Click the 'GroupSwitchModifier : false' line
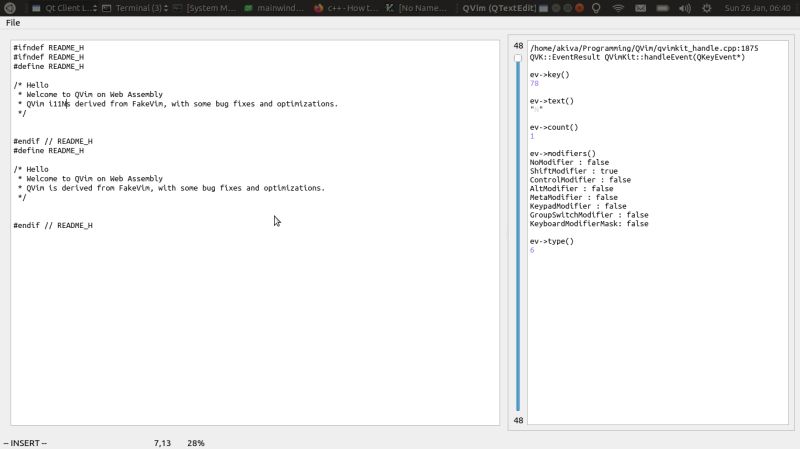Screen dimensions: 800x449 pos(589,215)
